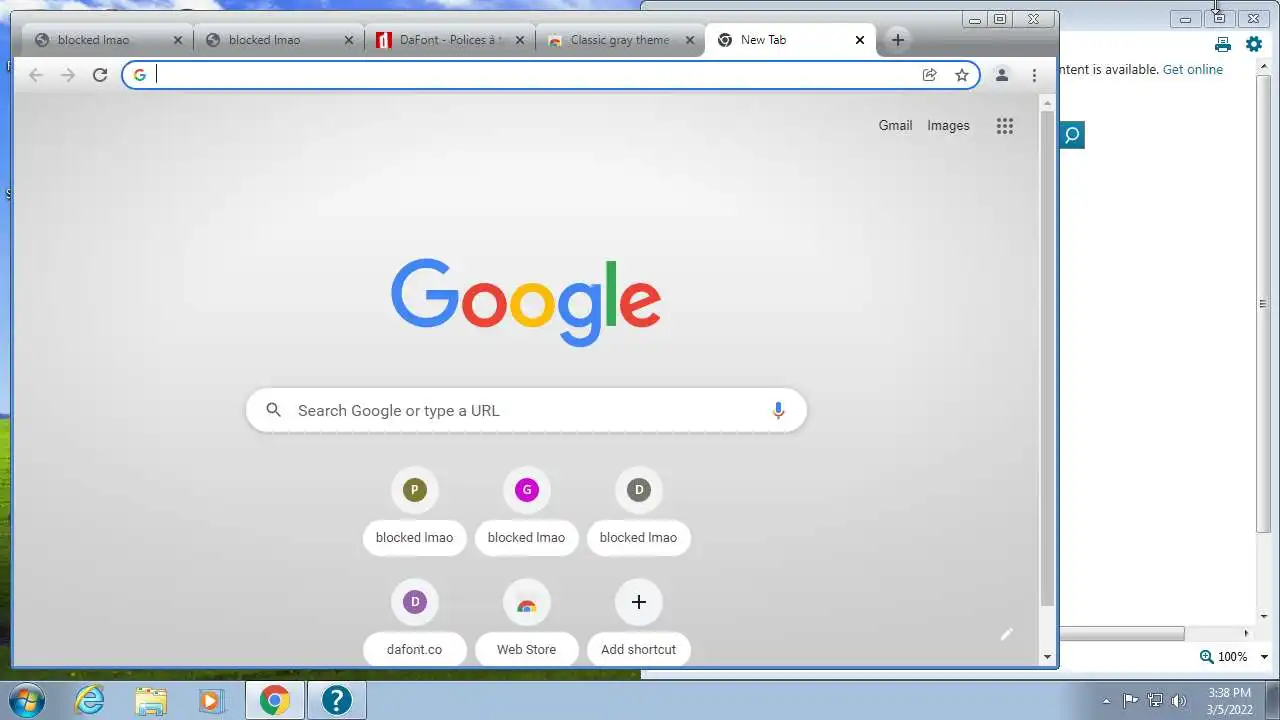The image size is (1280, 720).
Task: Click the print icon in the background help window
Action: [1222, 44]
